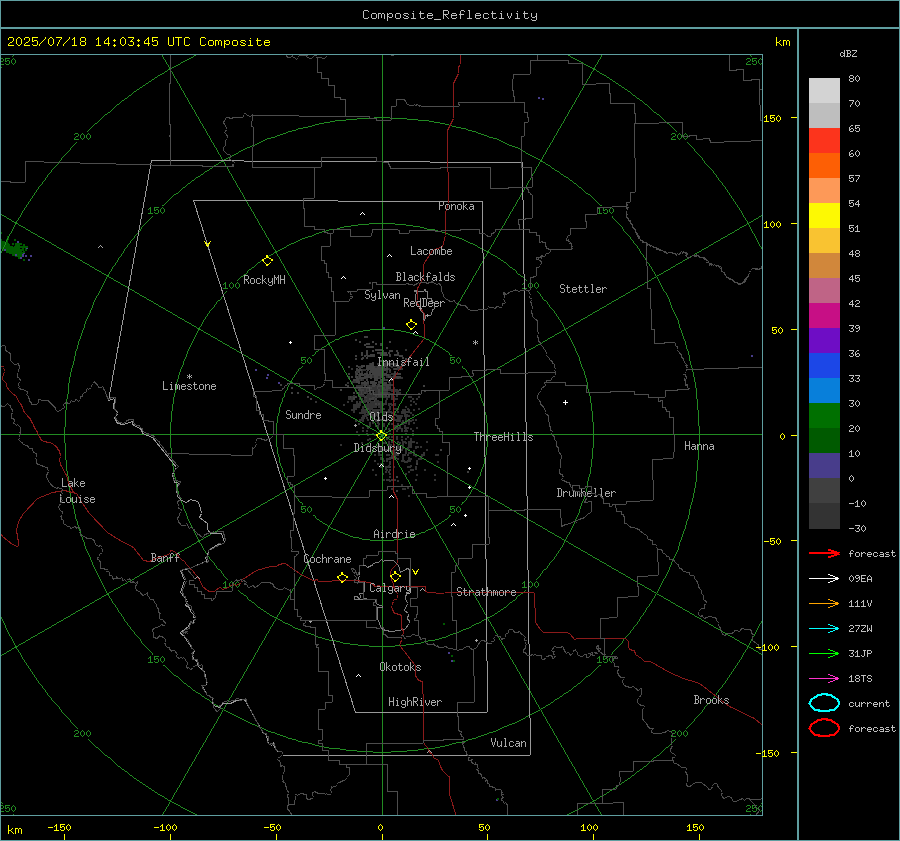Click the Brooks label
Viewport: 900px width, 841px height.
pyautogui.click(x=711, y=700)
